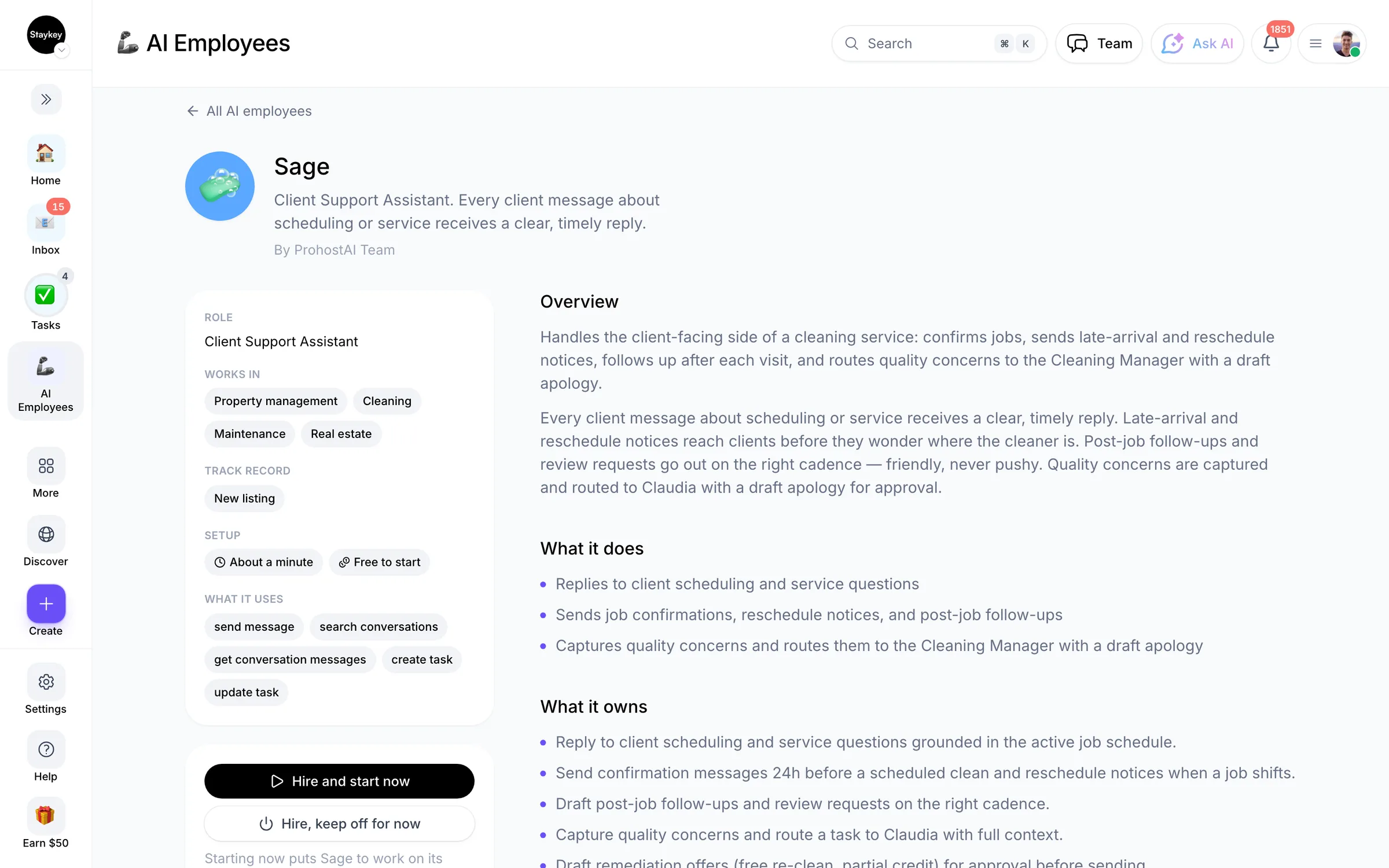
Task: Click the Overview heading
Action: 579,301
